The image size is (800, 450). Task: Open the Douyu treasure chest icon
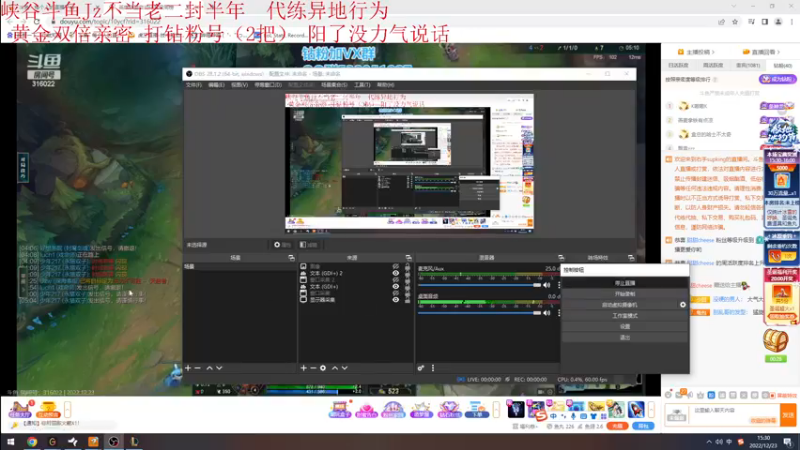click(776, 340)
